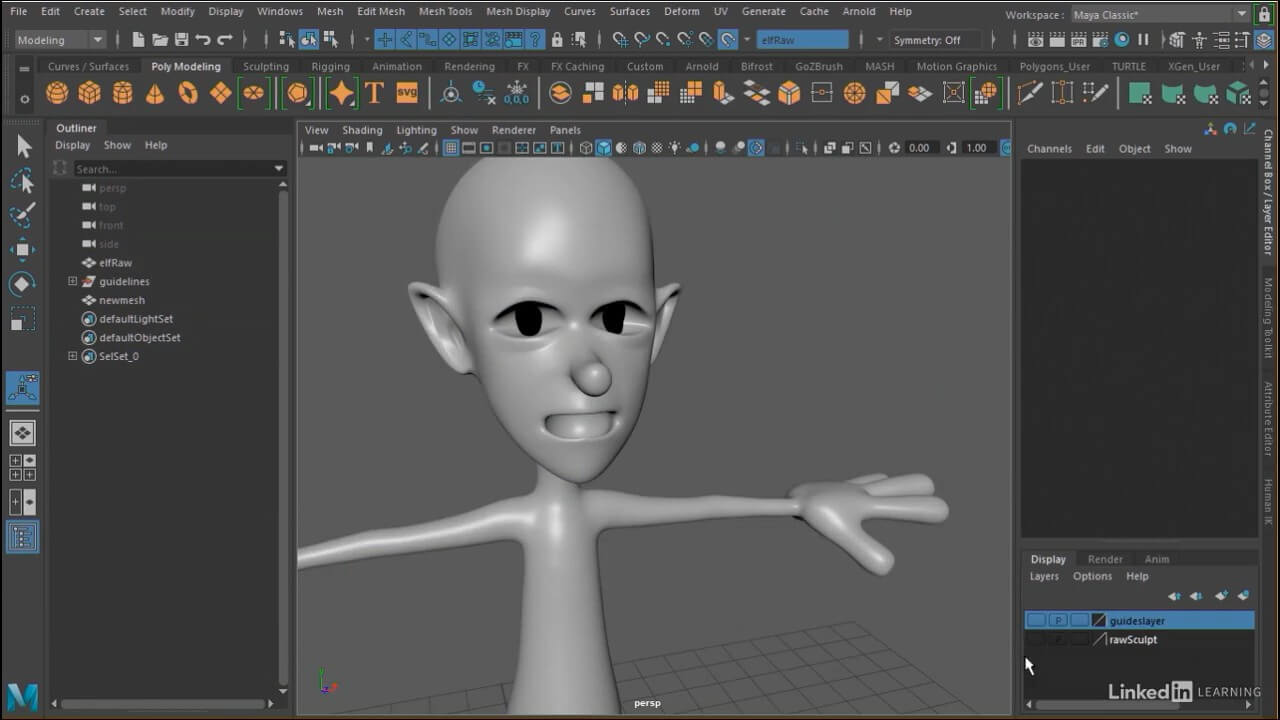Import SVG using the shelf icon
This screenshot has width=1280, height=720.
tap(407, 93)
